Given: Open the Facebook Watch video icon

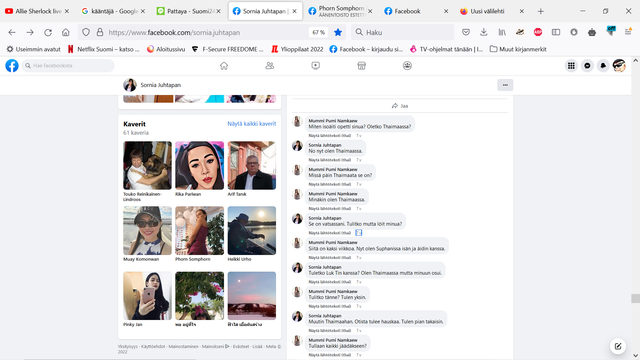Looking at the screenshot, I should (316, 66).
